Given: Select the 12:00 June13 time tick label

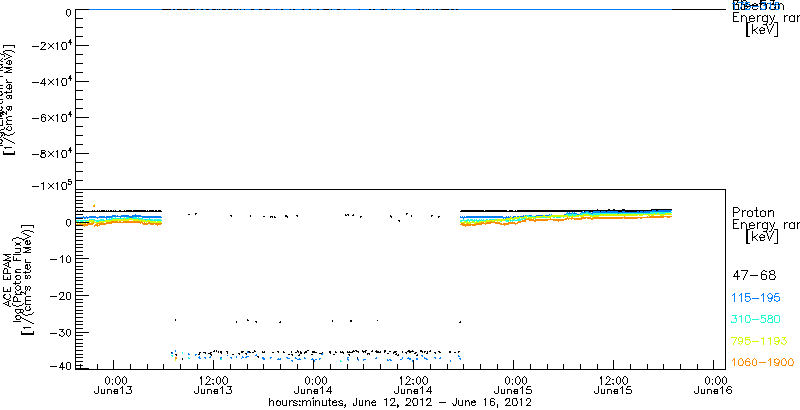Looking at the screenshot, I should pos(213,386).
